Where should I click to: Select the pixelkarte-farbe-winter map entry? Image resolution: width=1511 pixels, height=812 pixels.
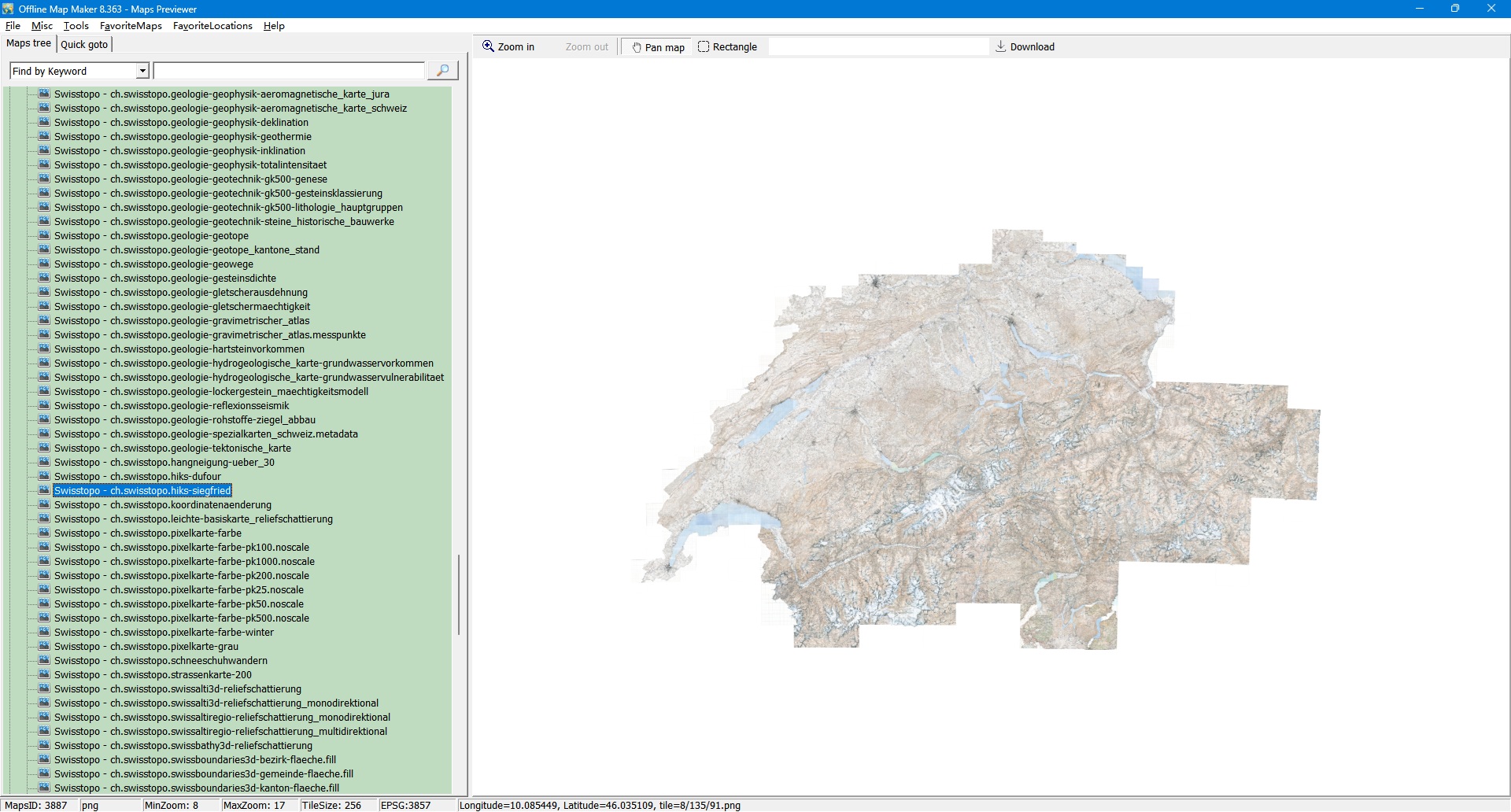(x=164, y=633)
